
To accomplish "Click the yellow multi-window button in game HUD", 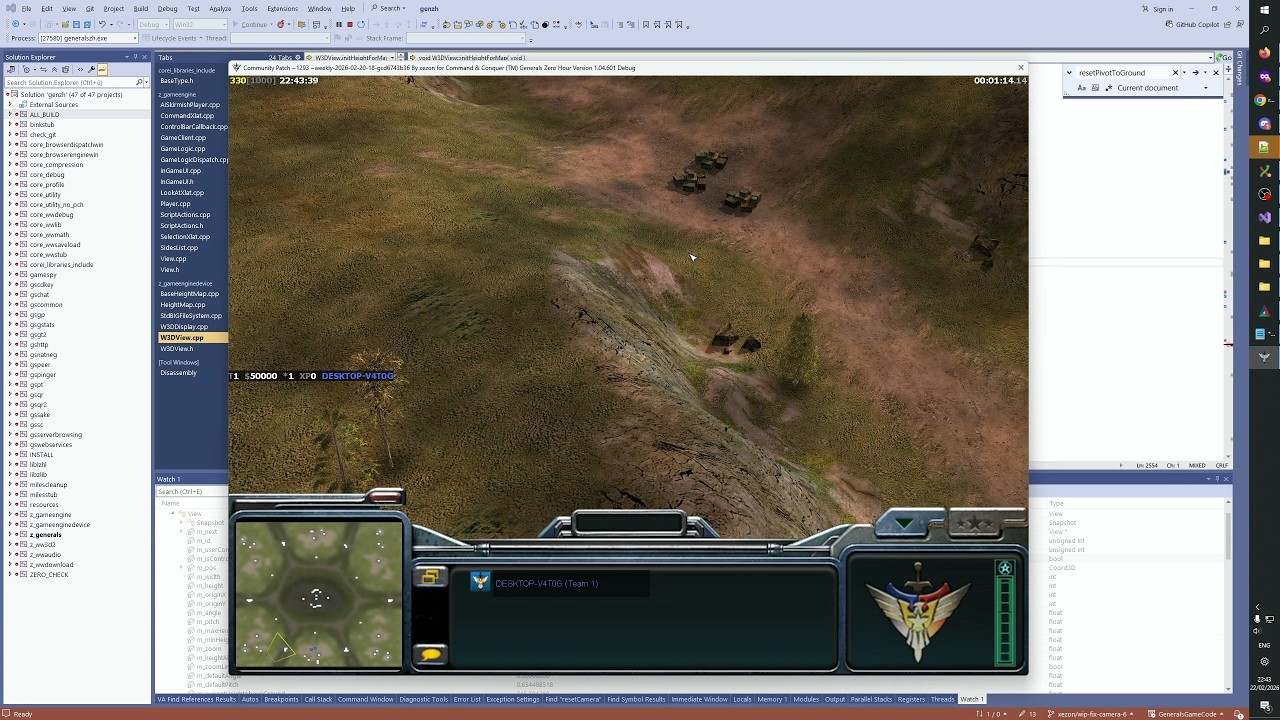I will pyautogui.click(x=430, y=577).
